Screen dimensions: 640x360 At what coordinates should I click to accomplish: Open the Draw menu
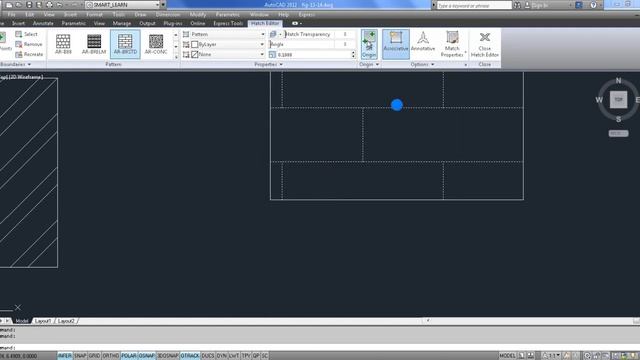(x=140, y=14)
